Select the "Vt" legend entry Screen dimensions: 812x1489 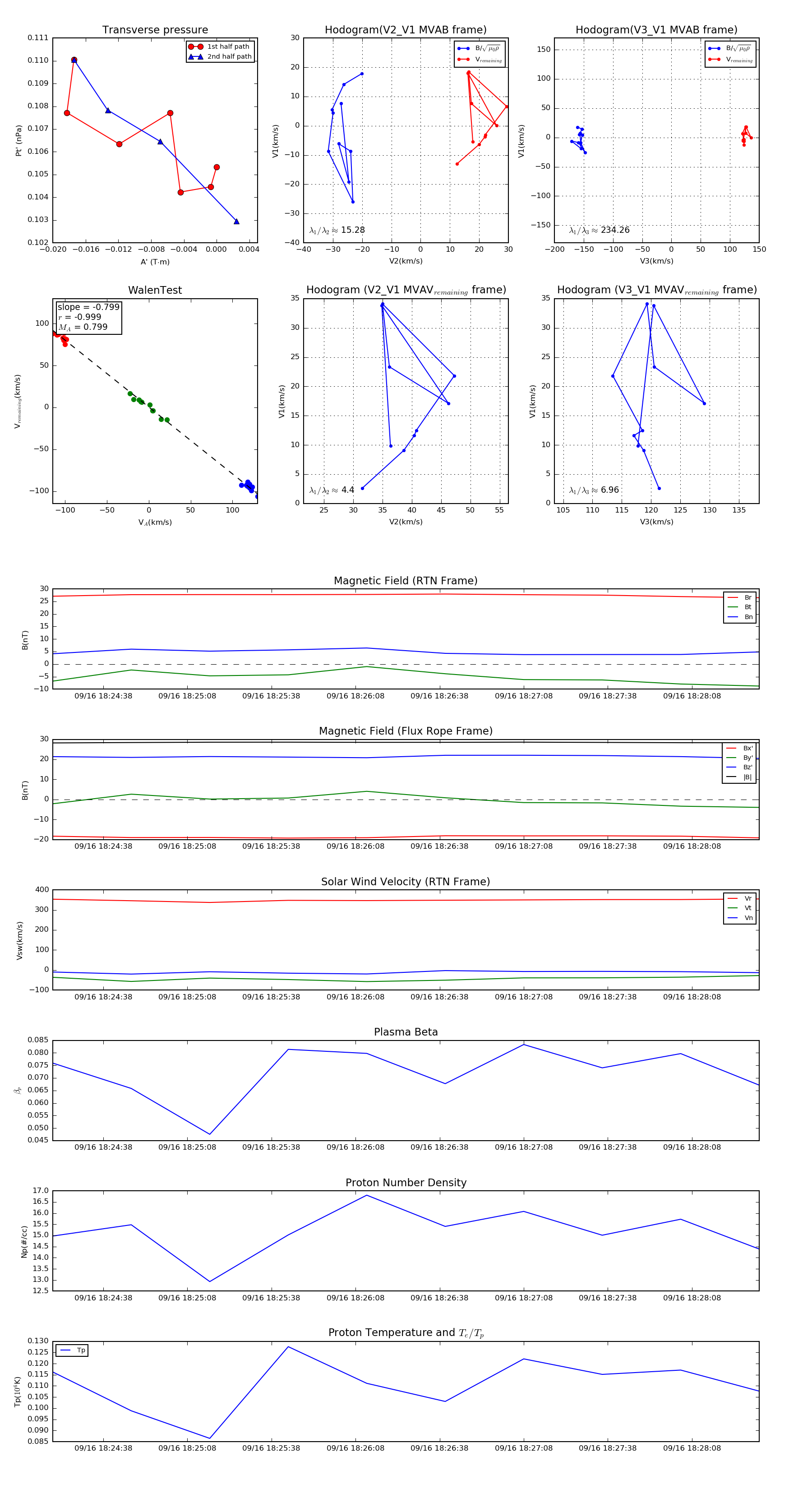(x=740, y=908)
